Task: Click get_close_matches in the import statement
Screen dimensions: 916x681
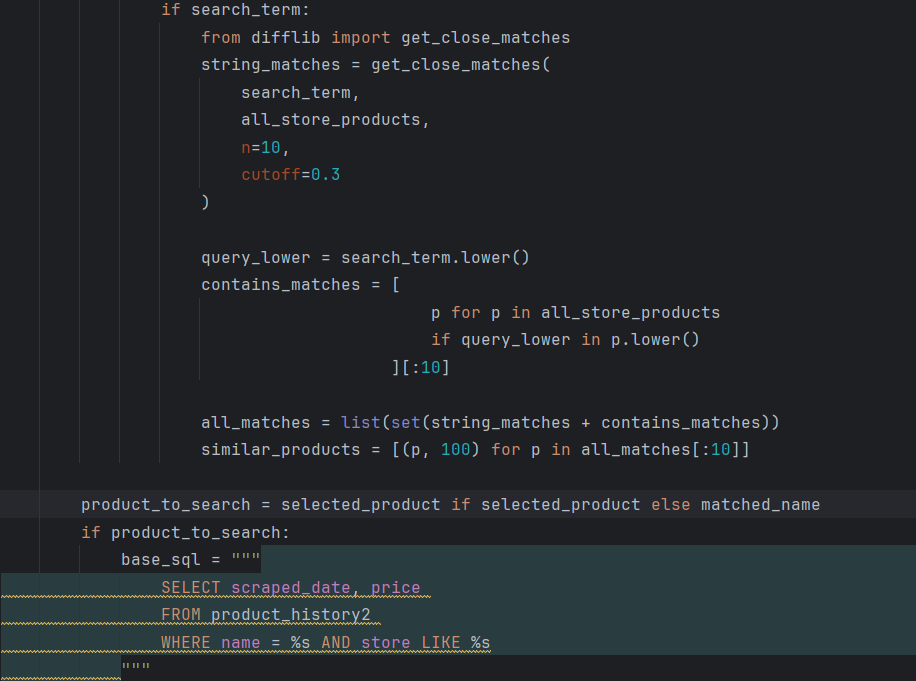Action: (x=485, y=37)
